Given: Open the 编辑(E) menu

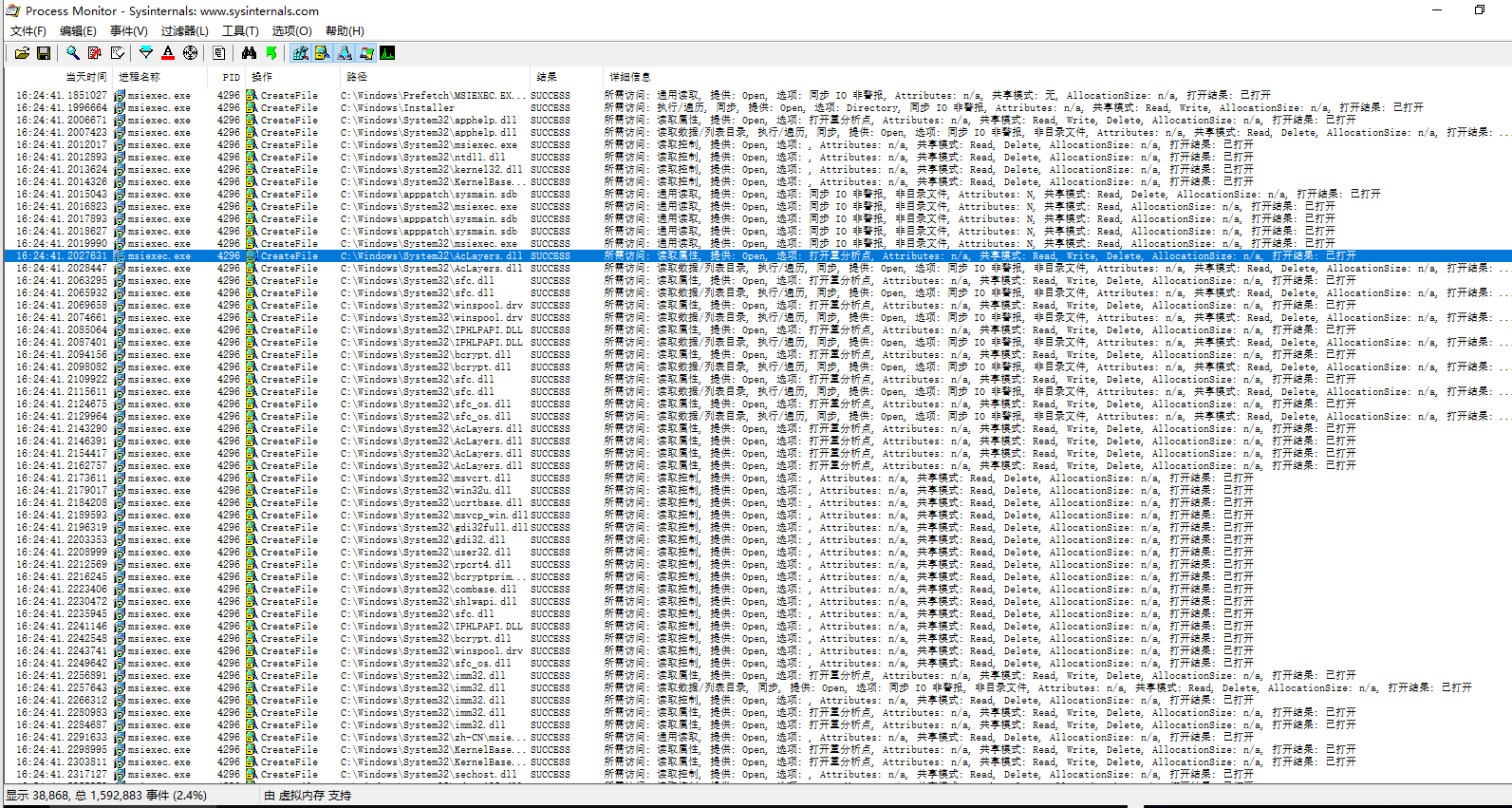Looking at the screenshot, I should coord(78,31).
